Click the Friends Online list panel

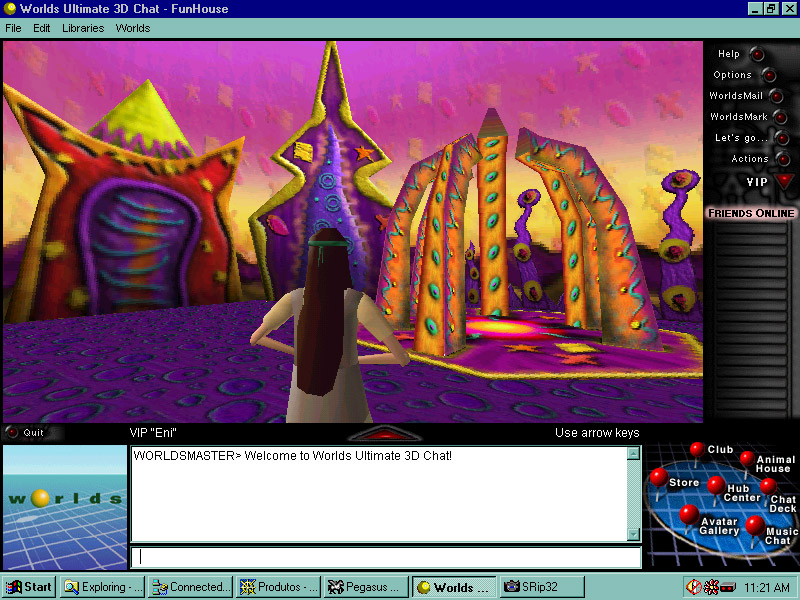coord(751,321)
